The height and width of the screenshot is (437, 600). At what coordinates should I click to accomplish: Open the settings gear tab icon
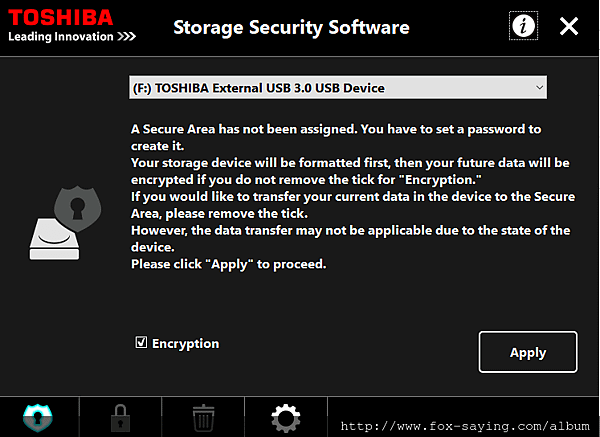point(286,418)
